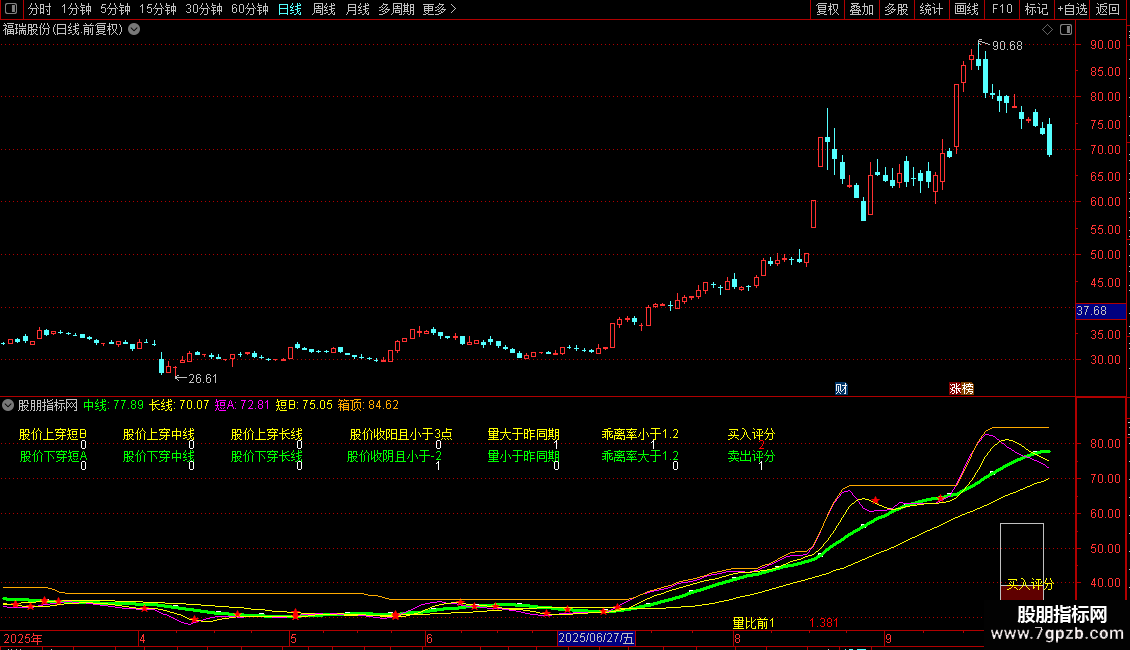
Task: Click the 37.68 price axis label
Action: tap(1100, 311)
